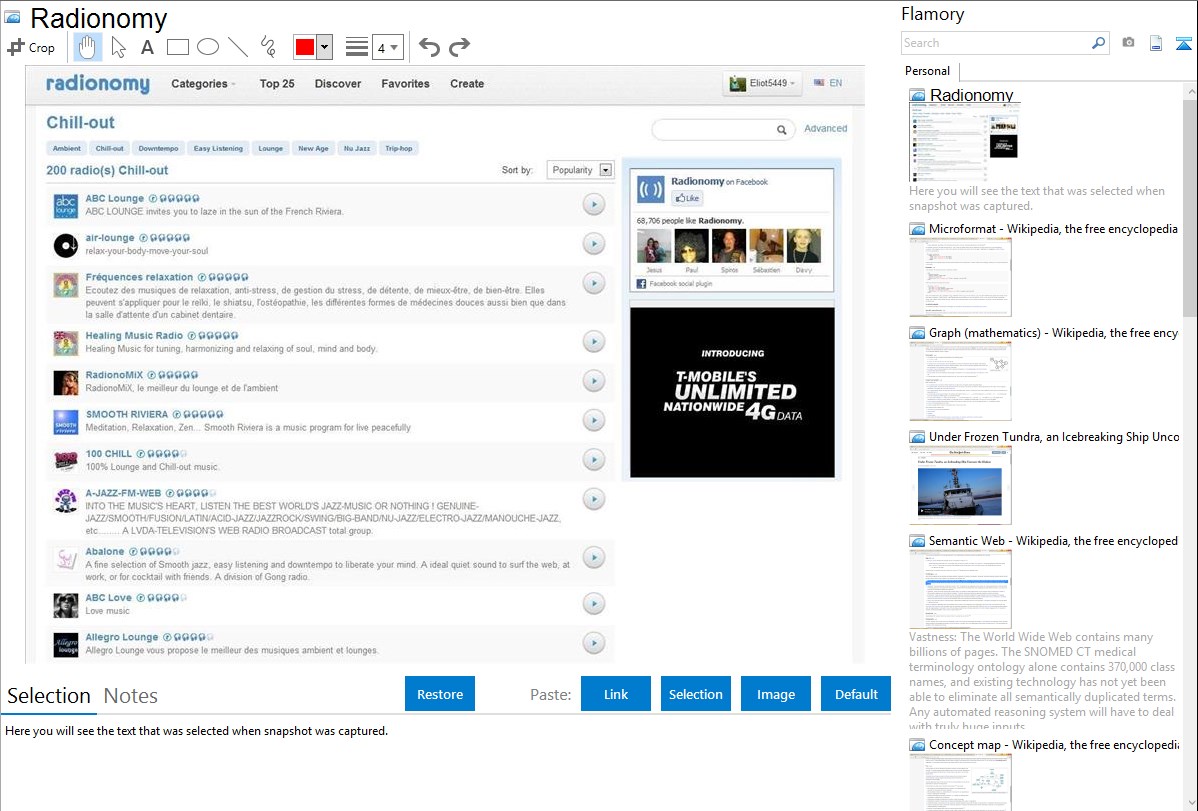This screenshot has height=811, width=1198.
Task: Filter by the Easy Listening tag
Action: click(218, 148)
